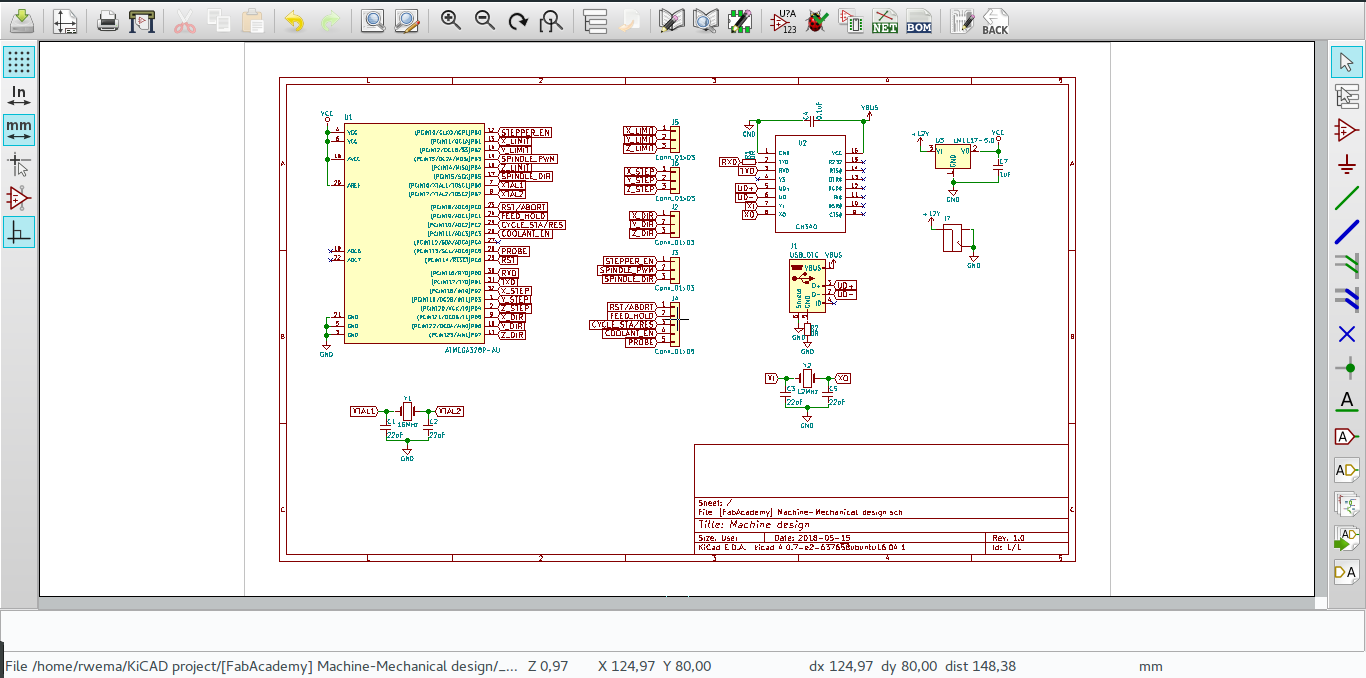Select the place wire tool
Image resolution: width=1366 pixels, height=678 pixels.
tap(1347, 198)
